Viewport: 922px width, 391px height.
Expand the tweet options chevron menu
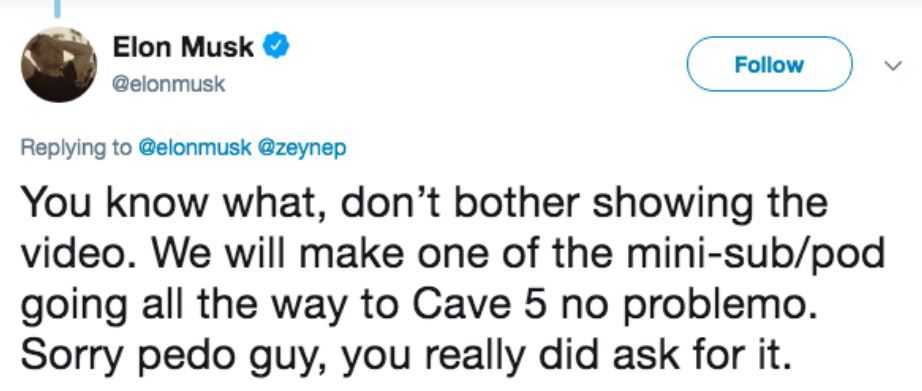(x=893, y=66)
